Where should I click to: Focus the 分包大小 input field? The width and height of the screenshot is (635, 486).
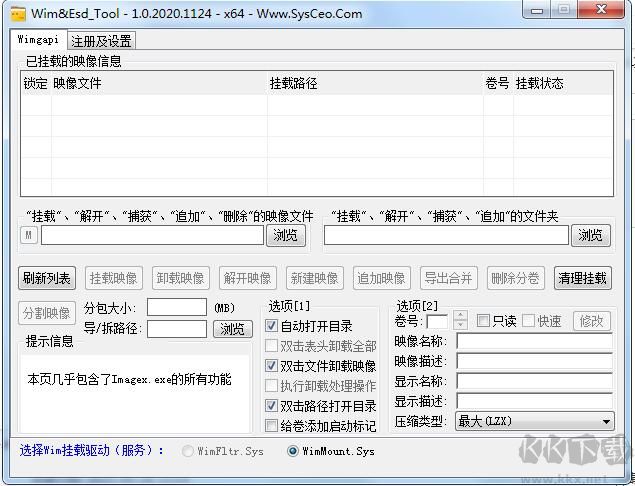(x=177, y=307)
